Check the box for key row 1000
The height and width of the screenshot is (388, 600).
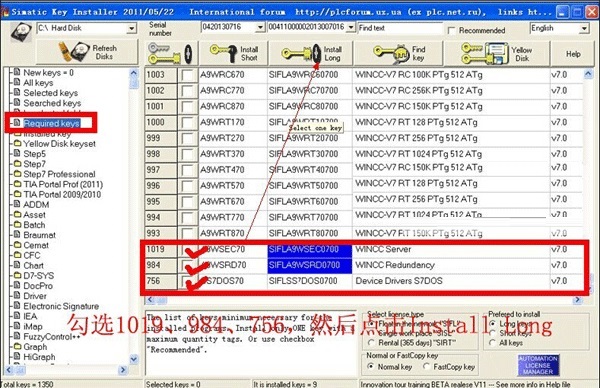point(188,122)
